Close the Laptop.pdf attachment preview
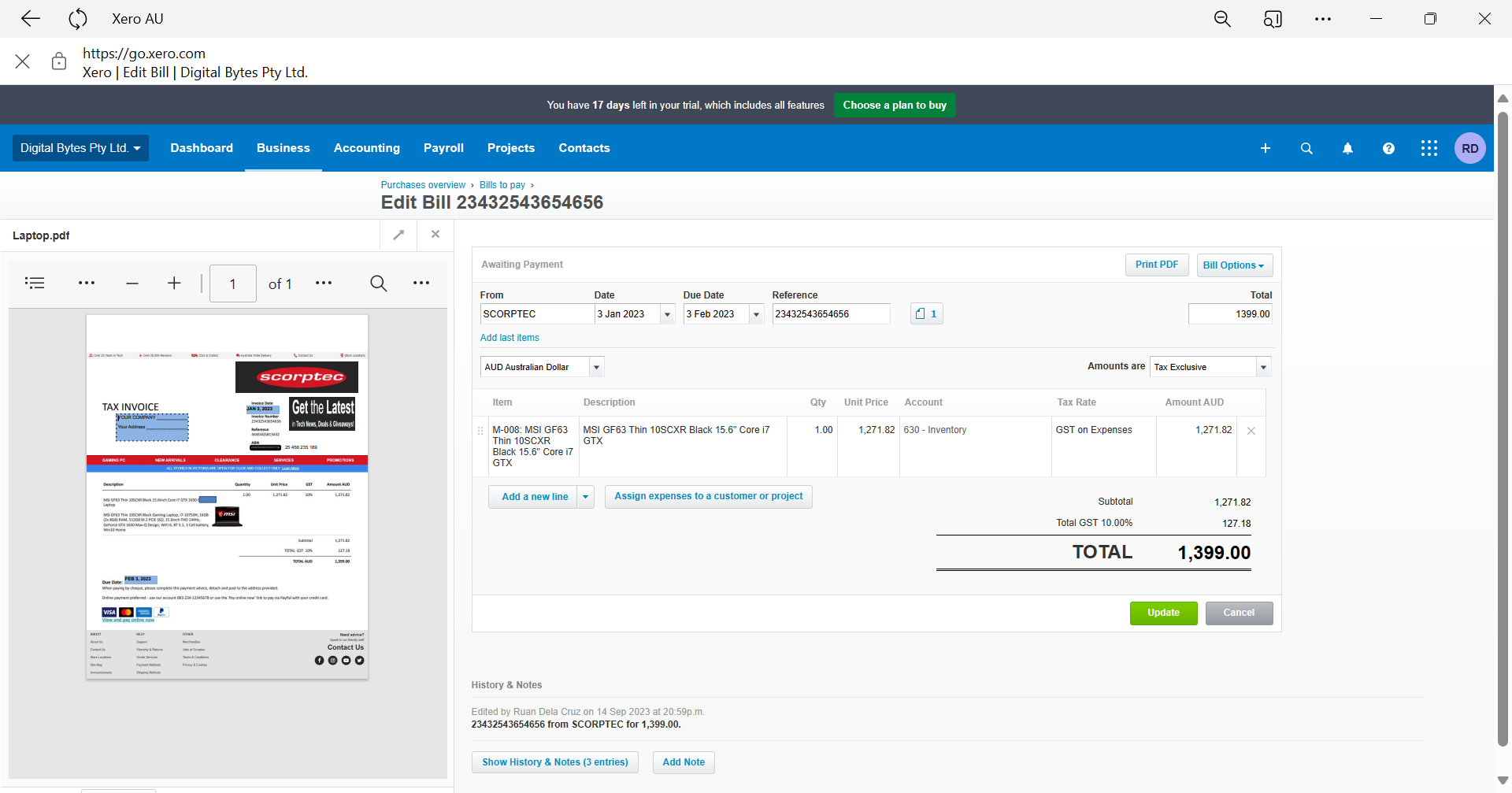 (x=435, y=235)
